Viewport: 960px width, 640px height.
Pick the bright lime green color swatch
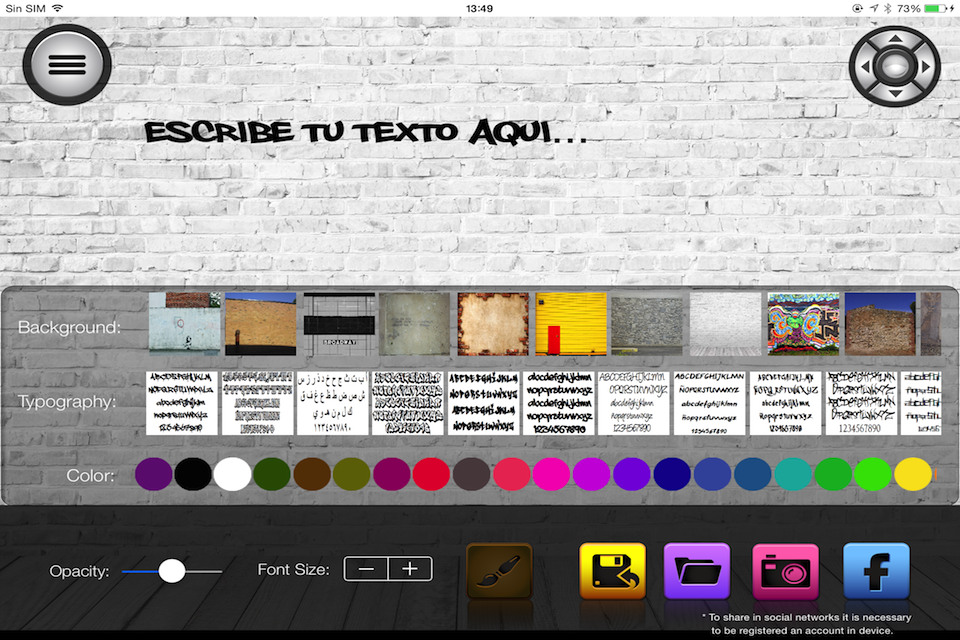click(x=873, y=474)
